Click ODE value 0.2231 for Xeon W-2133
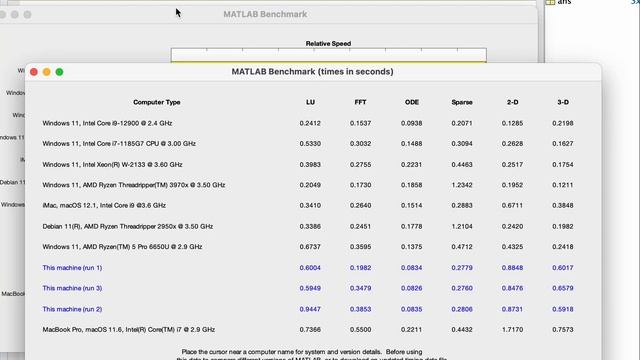The width and height of the screenshot is (640, 360). click(x=411, y=164)
